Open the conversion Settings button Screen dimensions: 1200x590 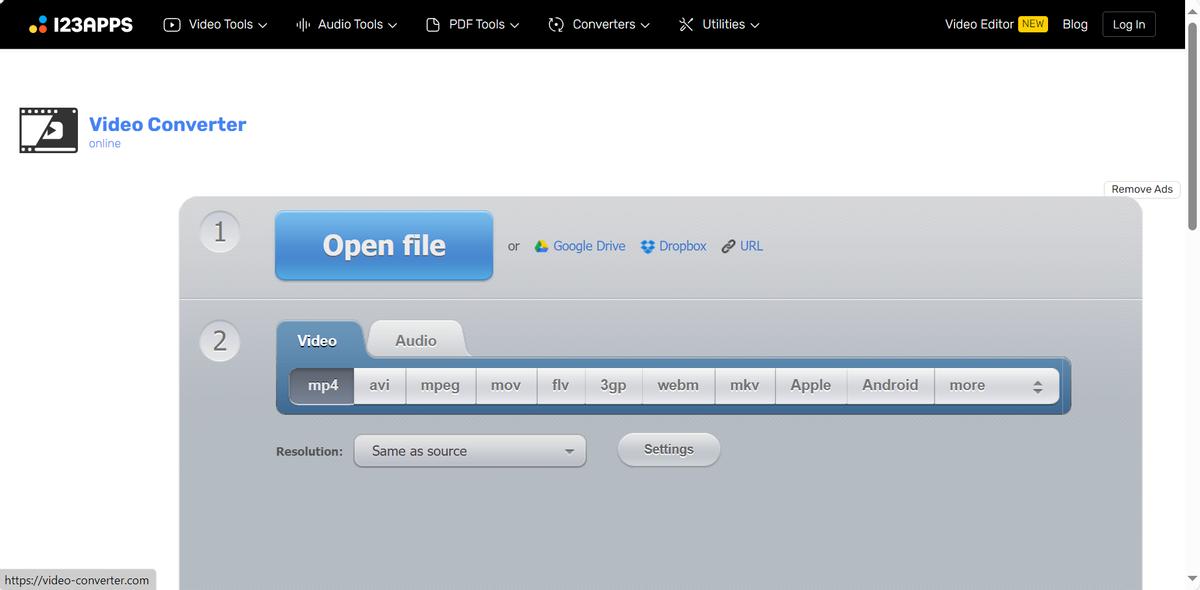(x=668, y=450)
